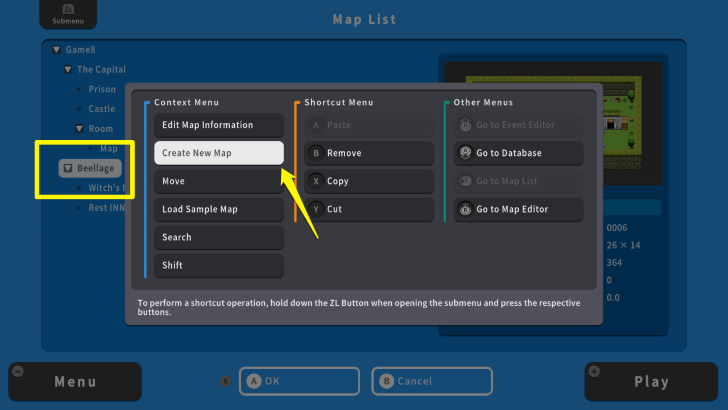The width and height of the screenshot is (728, 410).
Task: Select the Map entry under Room
Action: 109,149
